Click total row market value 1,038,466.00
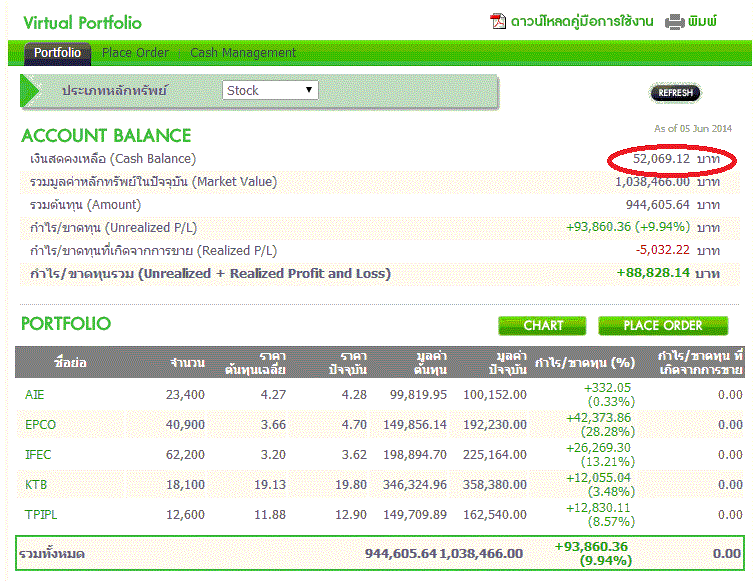753x581 pixels. click(x=481, y=554)
